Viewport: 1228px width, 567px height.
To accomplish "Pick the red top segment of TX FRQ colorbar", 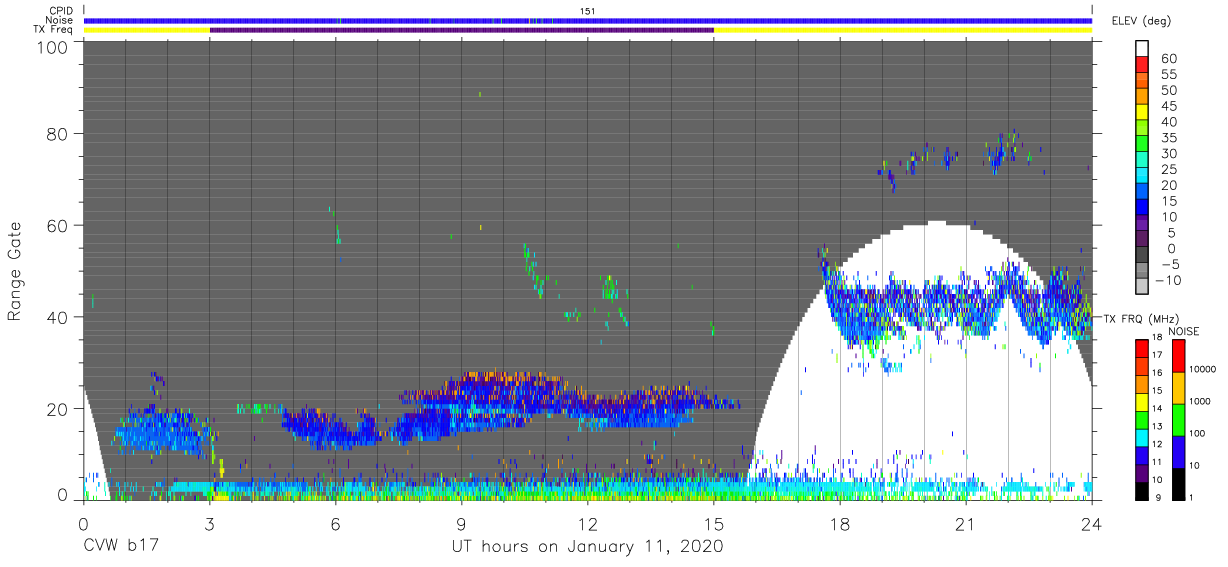I will (x=1143, y=349).
